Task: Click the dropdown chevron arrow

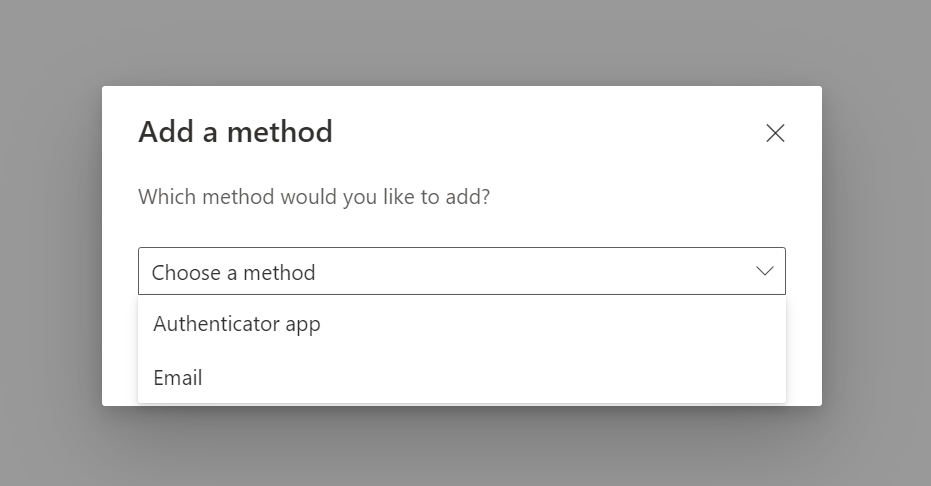Action: 765,271
